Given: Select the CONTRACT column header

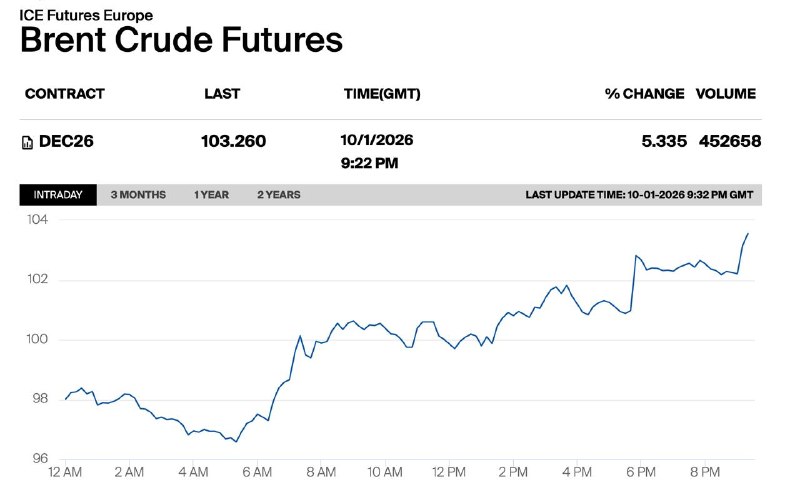Looking at the screenshot, I should [65, 94].
